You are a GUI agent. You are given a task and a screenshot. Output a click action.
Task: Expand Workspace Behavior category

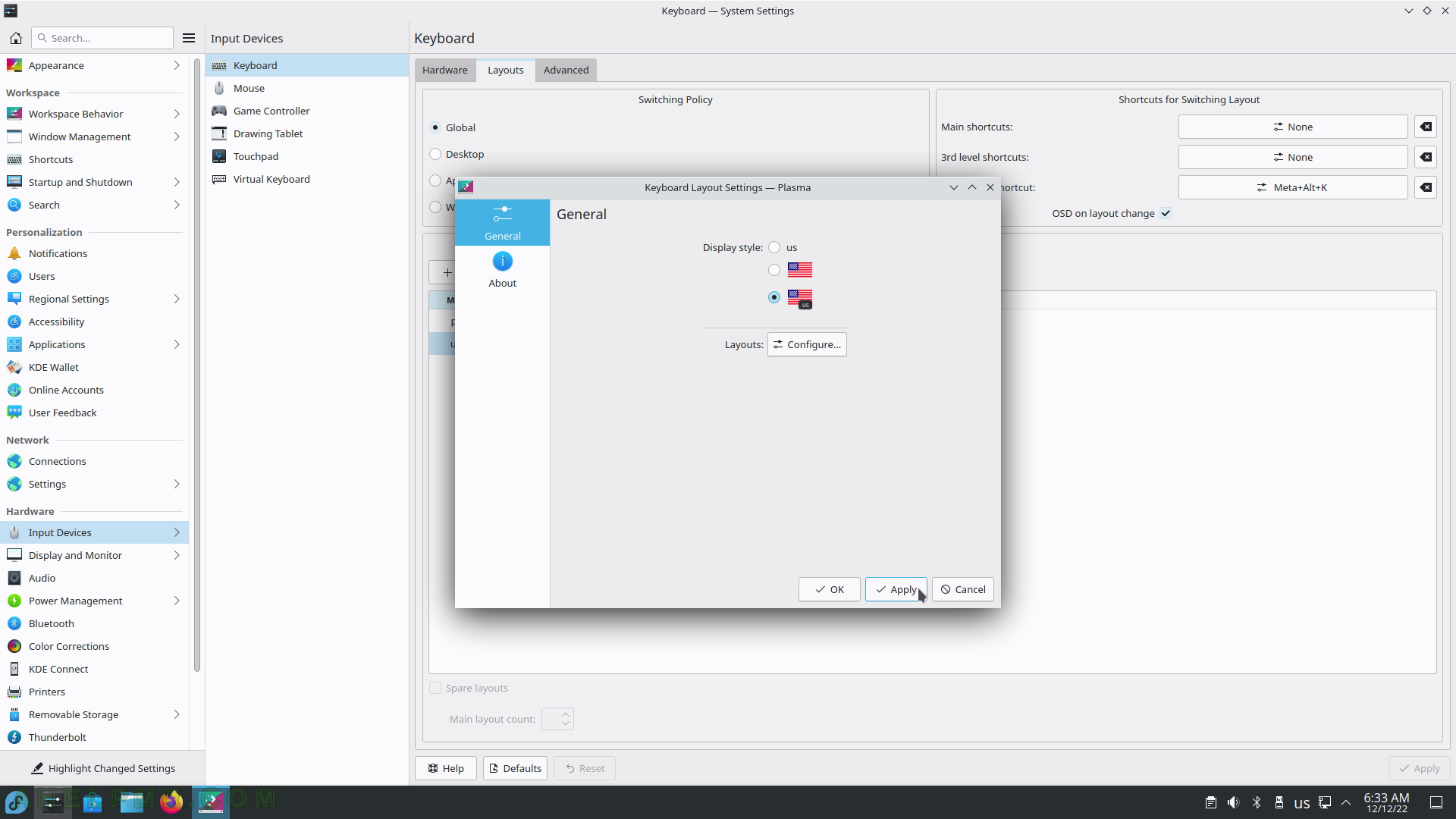click(177, 114)
